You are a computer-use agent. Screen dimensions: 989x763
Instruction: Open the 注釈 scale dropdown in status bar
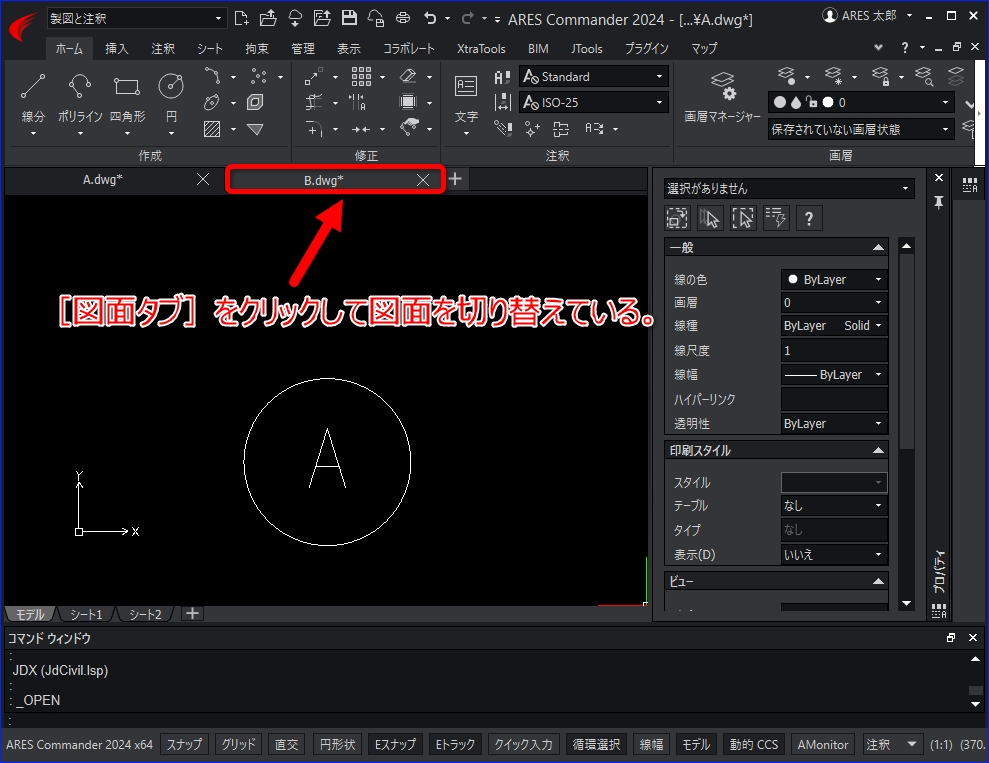coord(891,745)
